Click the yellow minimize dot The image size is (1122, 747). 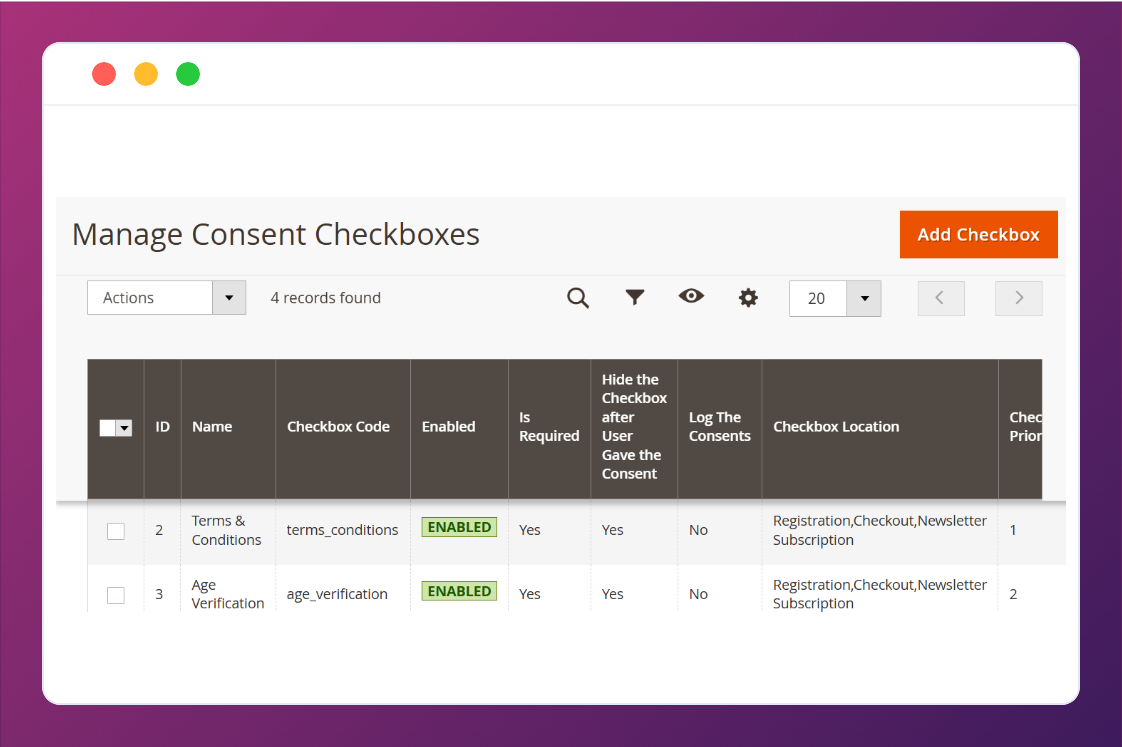[x=146, y=74]
